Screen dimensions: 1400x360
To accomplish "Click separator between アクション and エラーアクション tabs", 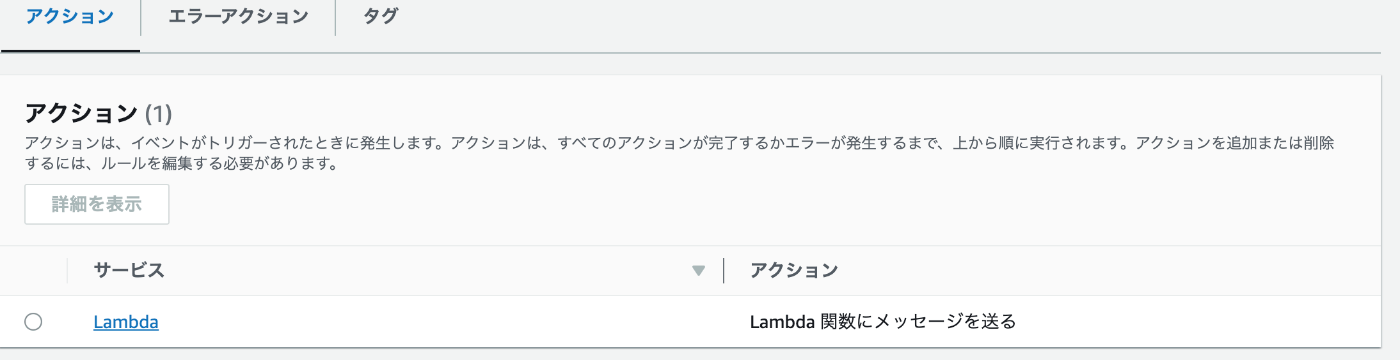I will [141, 18].
